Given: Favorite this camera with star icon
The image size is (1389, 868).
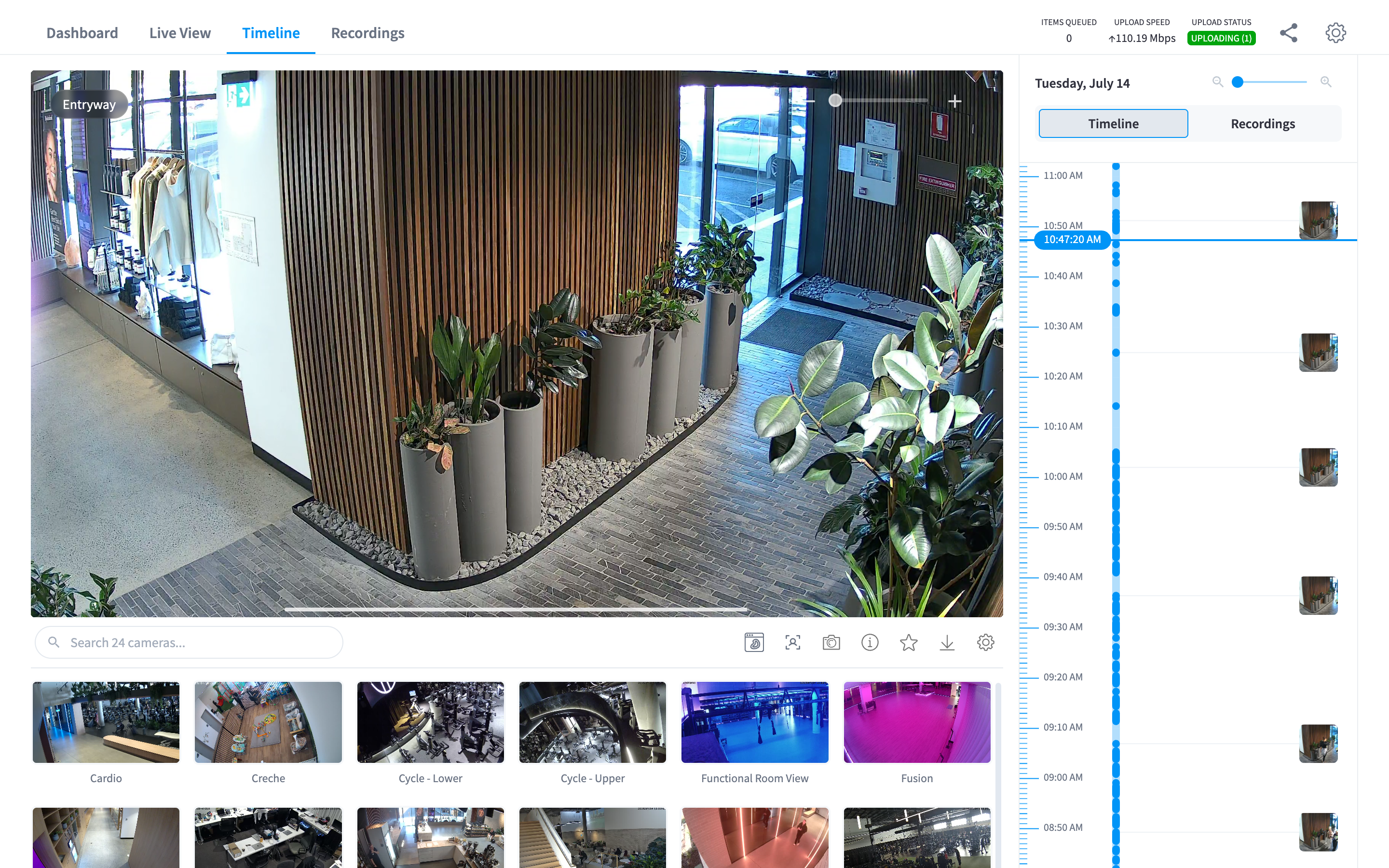Looking at the screenshot, I should [x=909, y=642].
